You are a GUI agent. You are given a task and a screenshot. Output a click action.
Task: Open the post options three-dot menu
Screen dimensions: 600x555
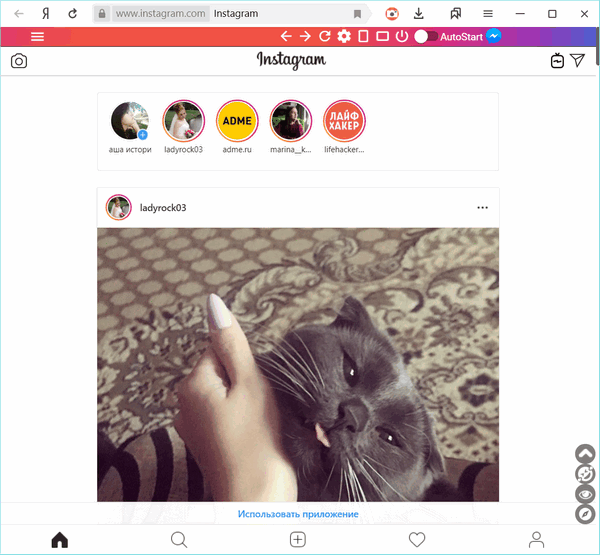coord(483,207)
